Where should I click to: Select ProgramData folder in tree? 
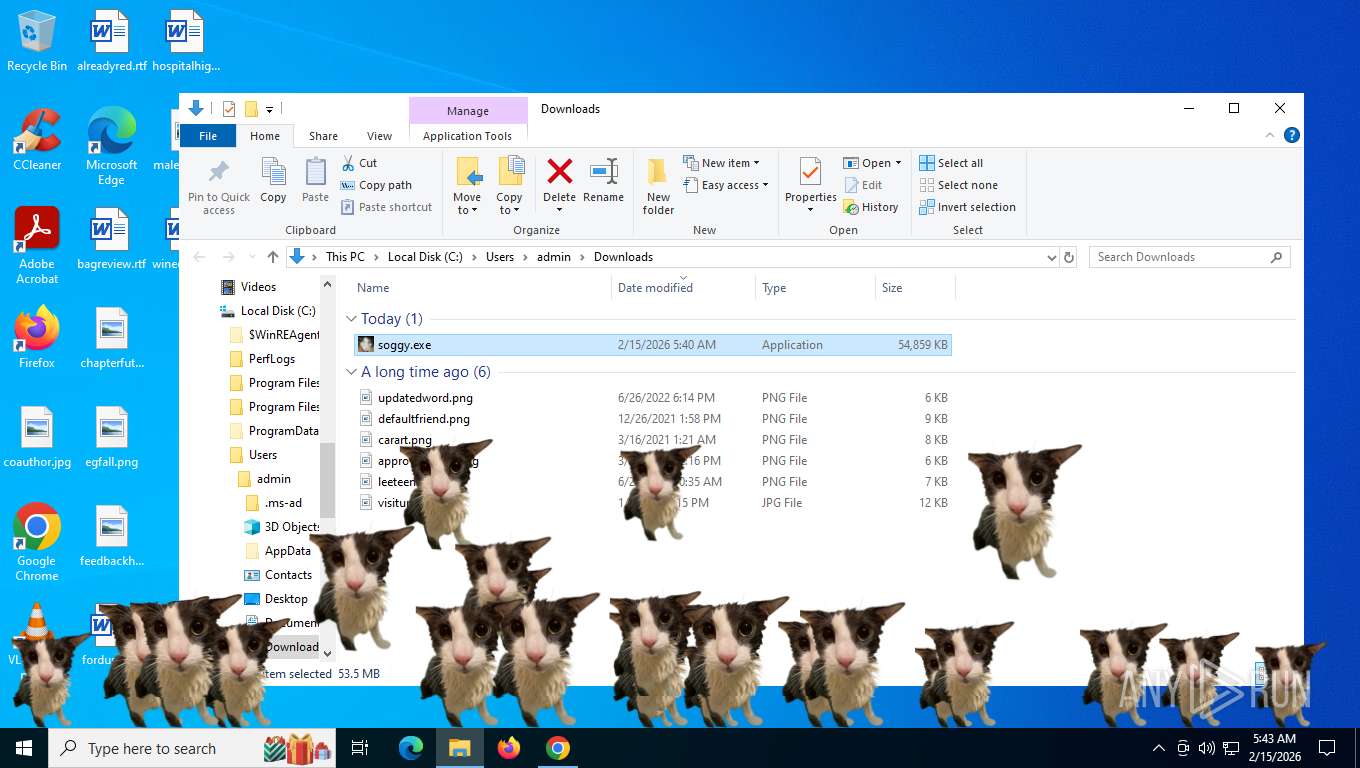pos(283,431)
